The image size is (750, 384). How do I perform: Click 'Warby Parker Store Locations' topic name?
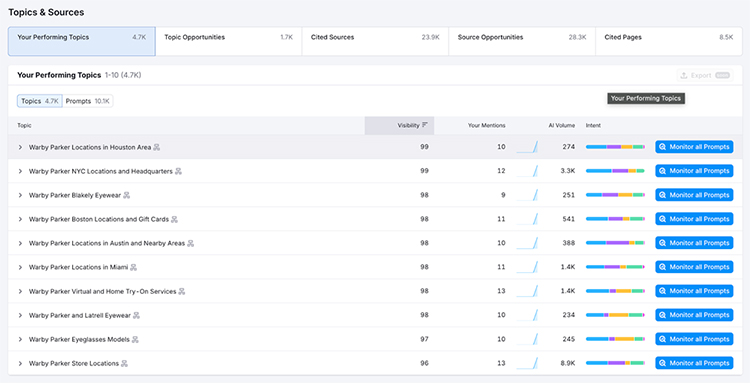74,363
